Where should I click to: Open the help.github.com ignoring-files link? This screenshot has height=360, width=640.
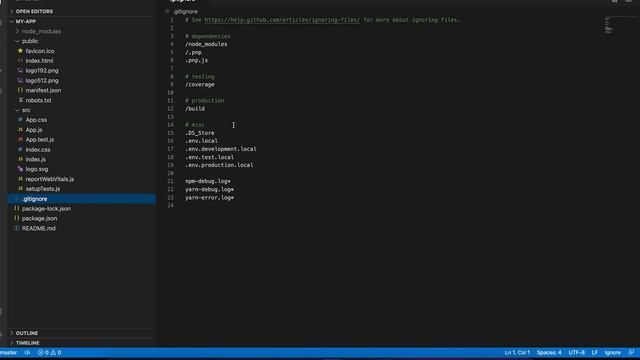point(282,20)
